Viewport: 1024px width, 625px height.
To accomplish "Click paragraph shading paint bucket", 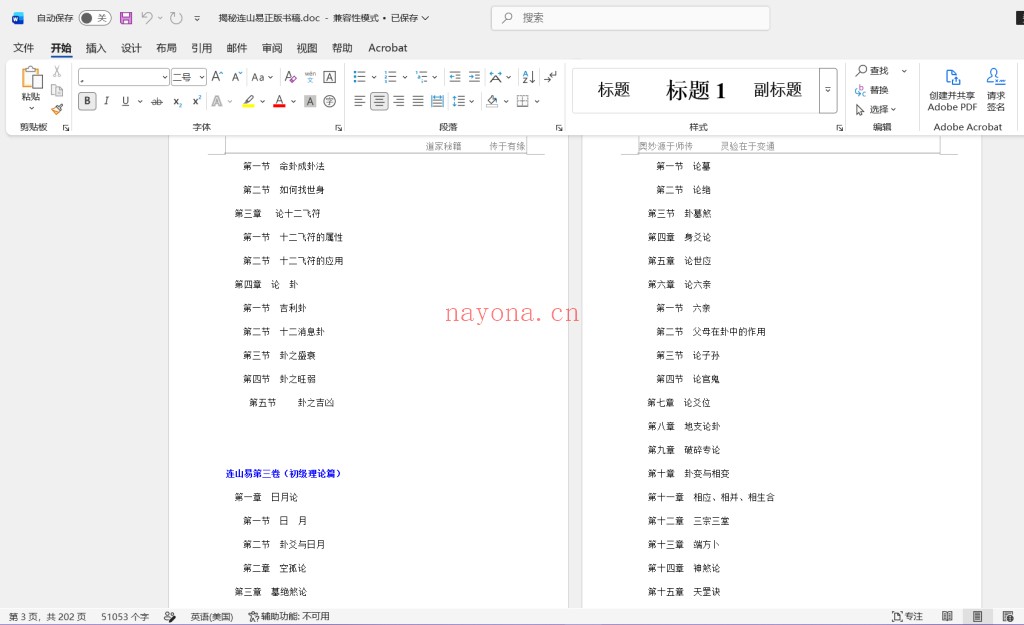I will (492, 101).
